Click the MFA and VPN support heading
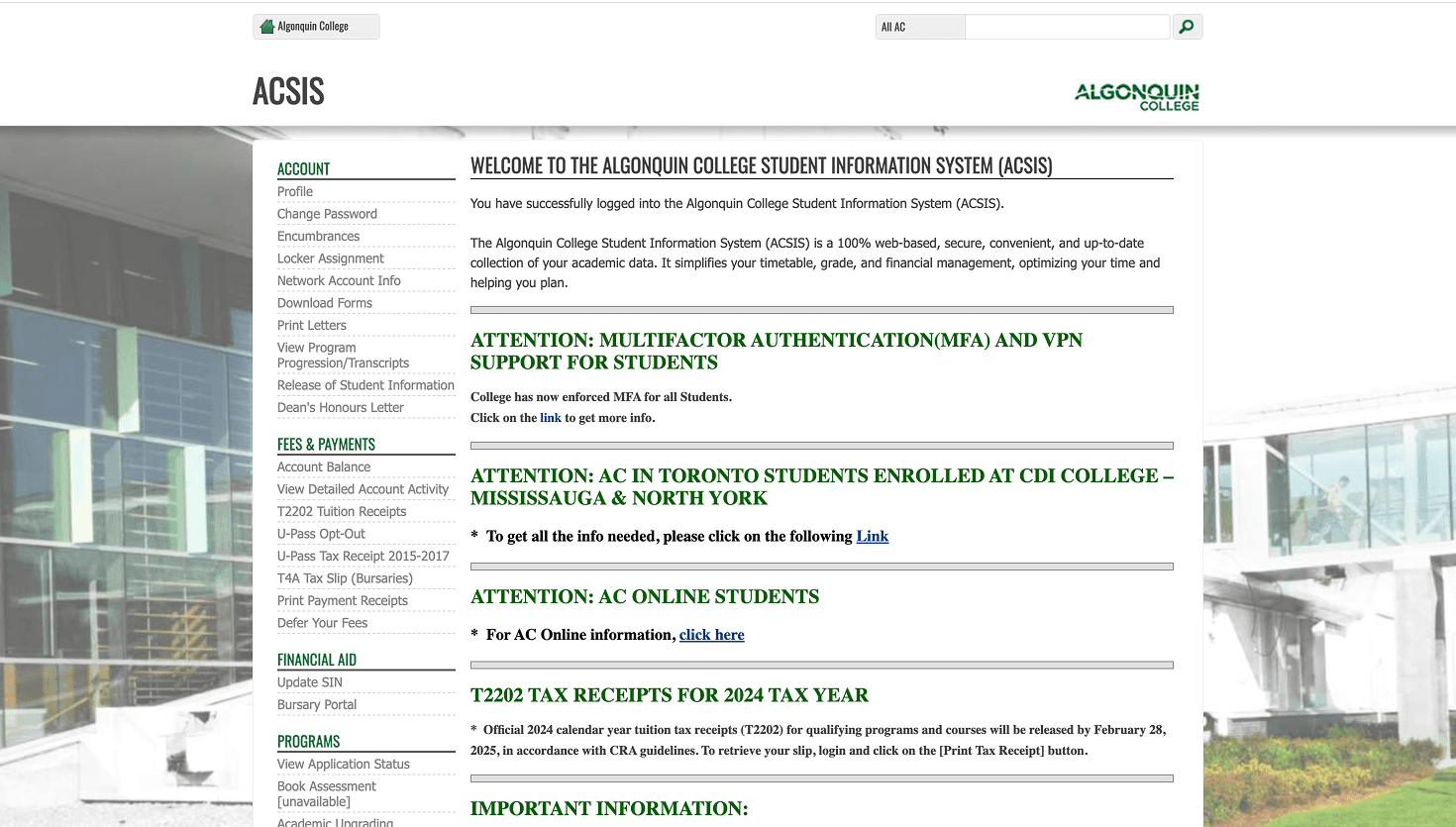Viewport: 1456px width, 827px height. point(777,352)
